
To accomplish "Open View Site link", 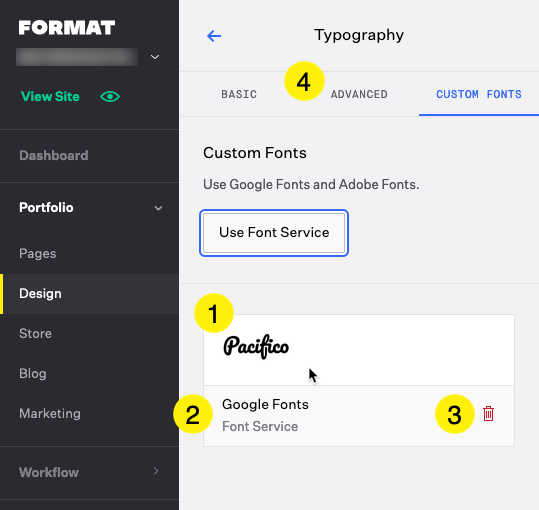I will tap(50, 97).
